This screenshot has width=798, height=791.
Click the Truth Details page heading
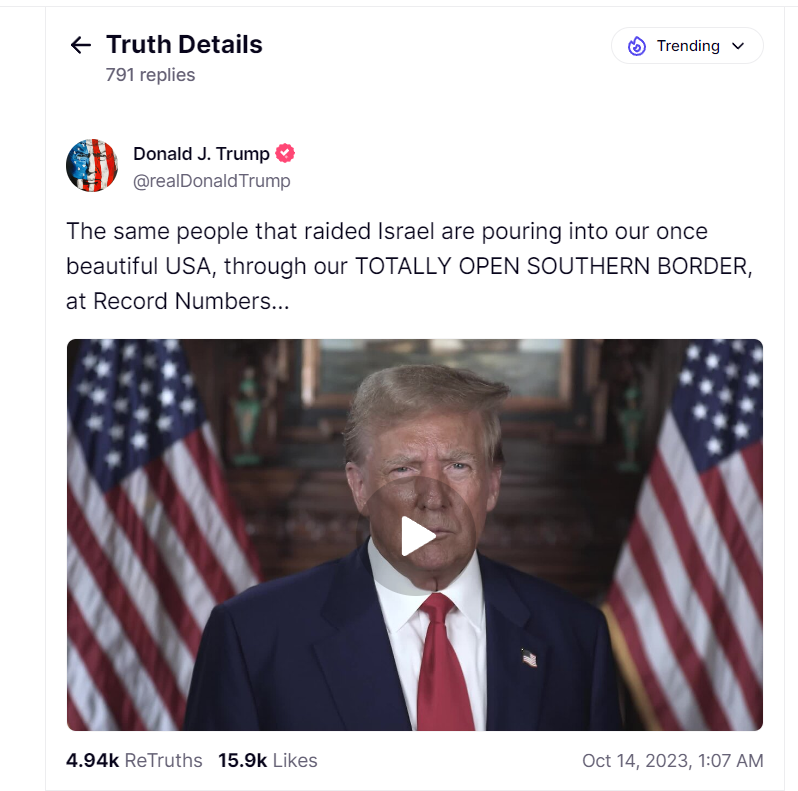tap(184, 44)
